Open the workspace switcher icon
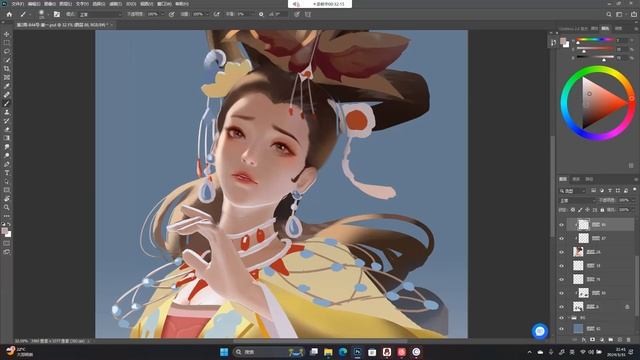 (619, 14)
